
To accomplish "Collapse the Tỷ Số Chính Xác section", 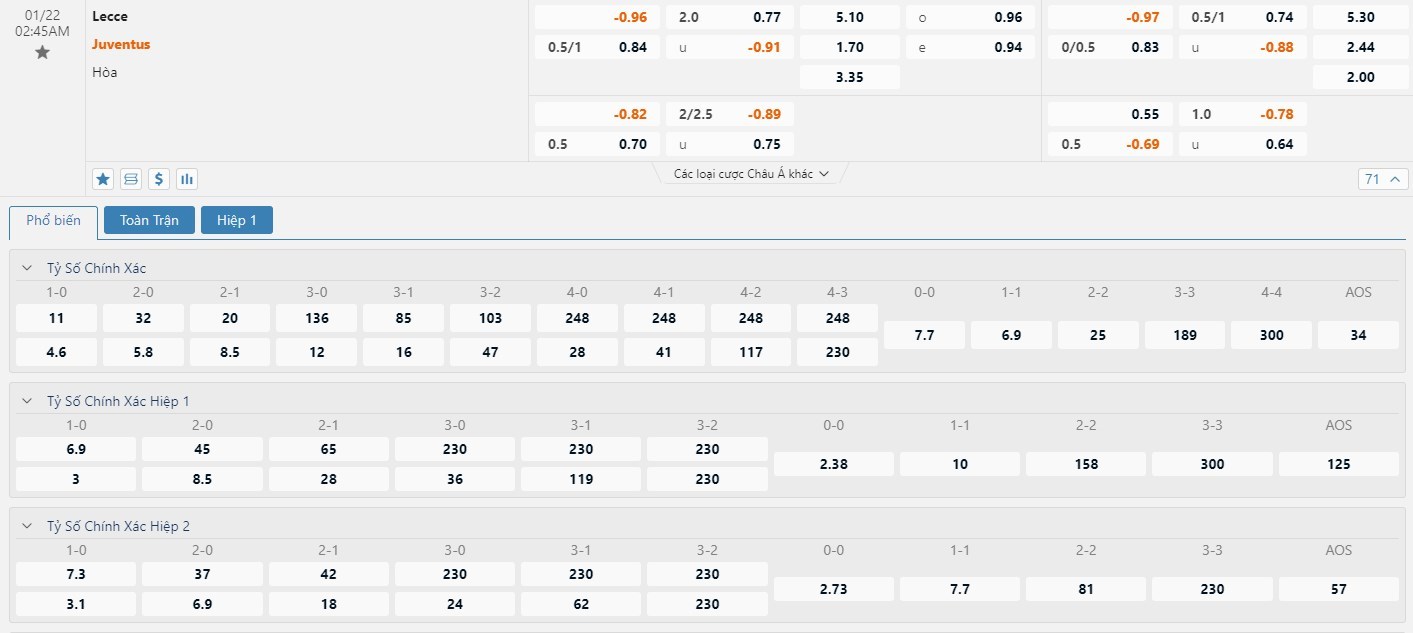I will click(x=27, y=268).
